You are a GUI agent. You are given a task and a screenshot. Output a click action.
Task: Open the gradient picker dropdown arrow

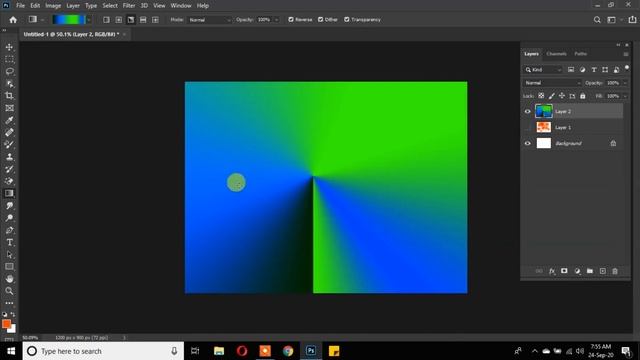(x=89, y=20)
